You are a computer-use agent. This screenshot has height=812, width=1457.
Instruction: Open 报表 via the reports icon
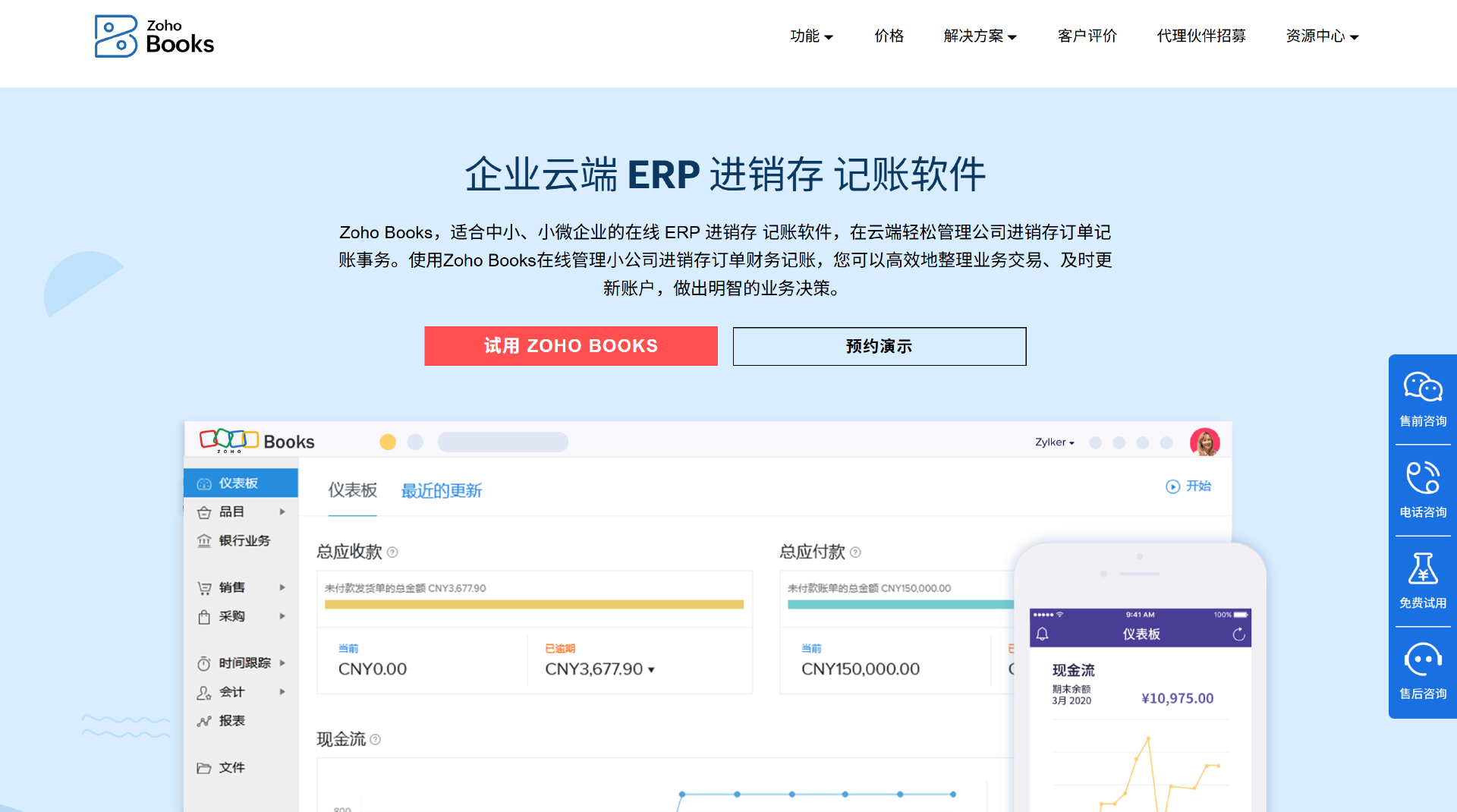pos(203,720)
